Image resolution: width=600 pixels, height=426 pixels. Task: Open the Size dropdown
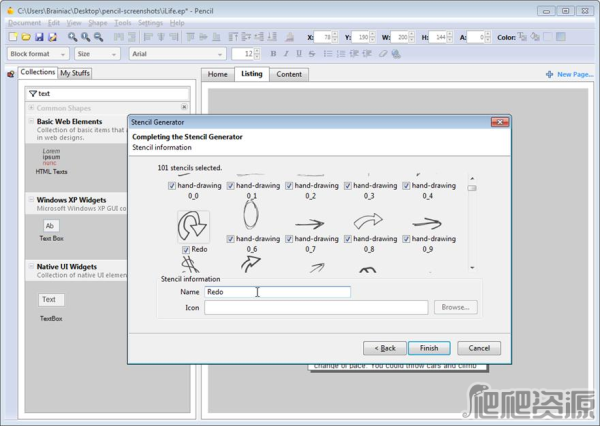pos(96,54)
